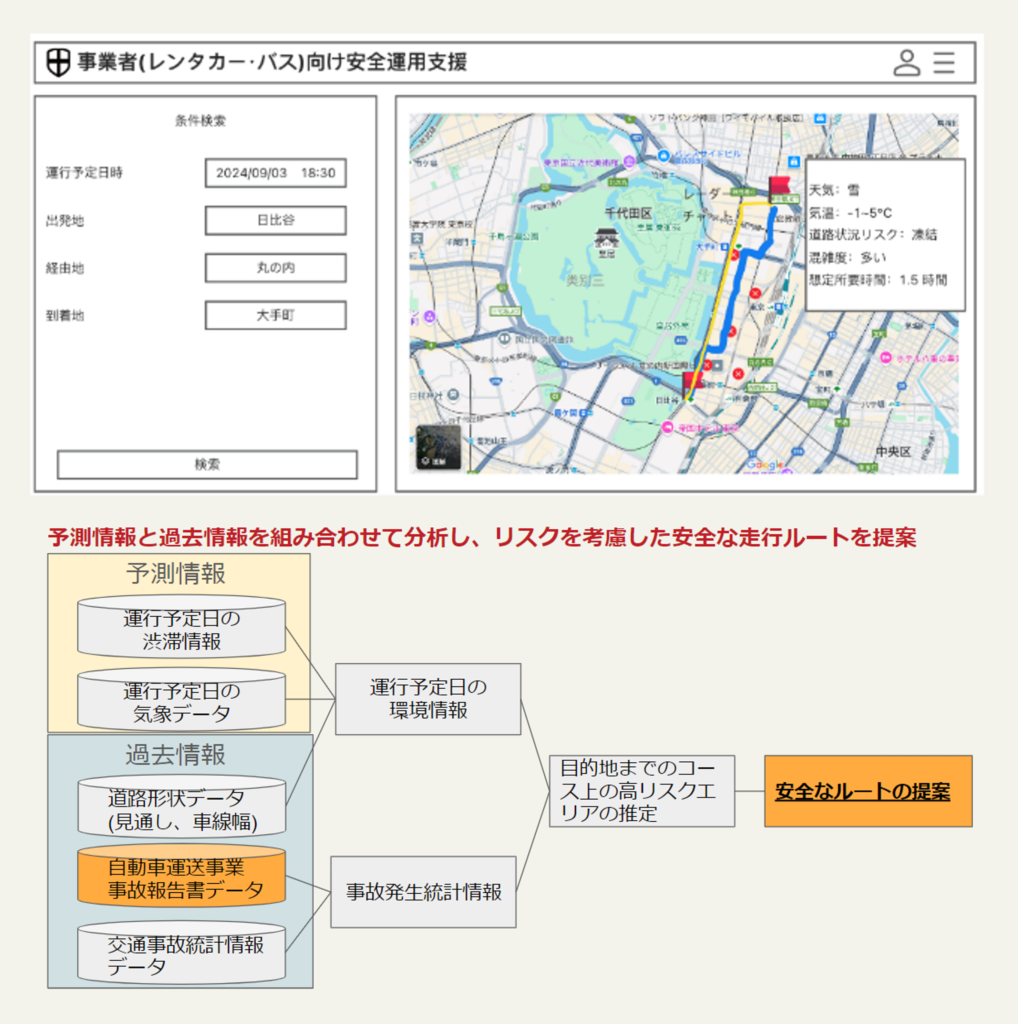Follow the 安全なルートの提案 link

863,792
